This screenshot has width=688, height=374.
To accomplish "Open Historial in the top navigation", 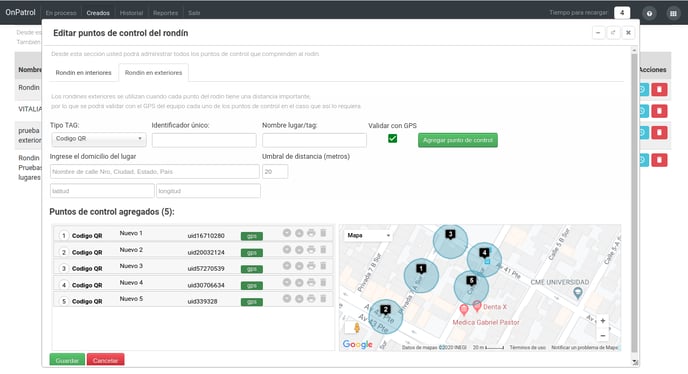I will pos(131,13).
